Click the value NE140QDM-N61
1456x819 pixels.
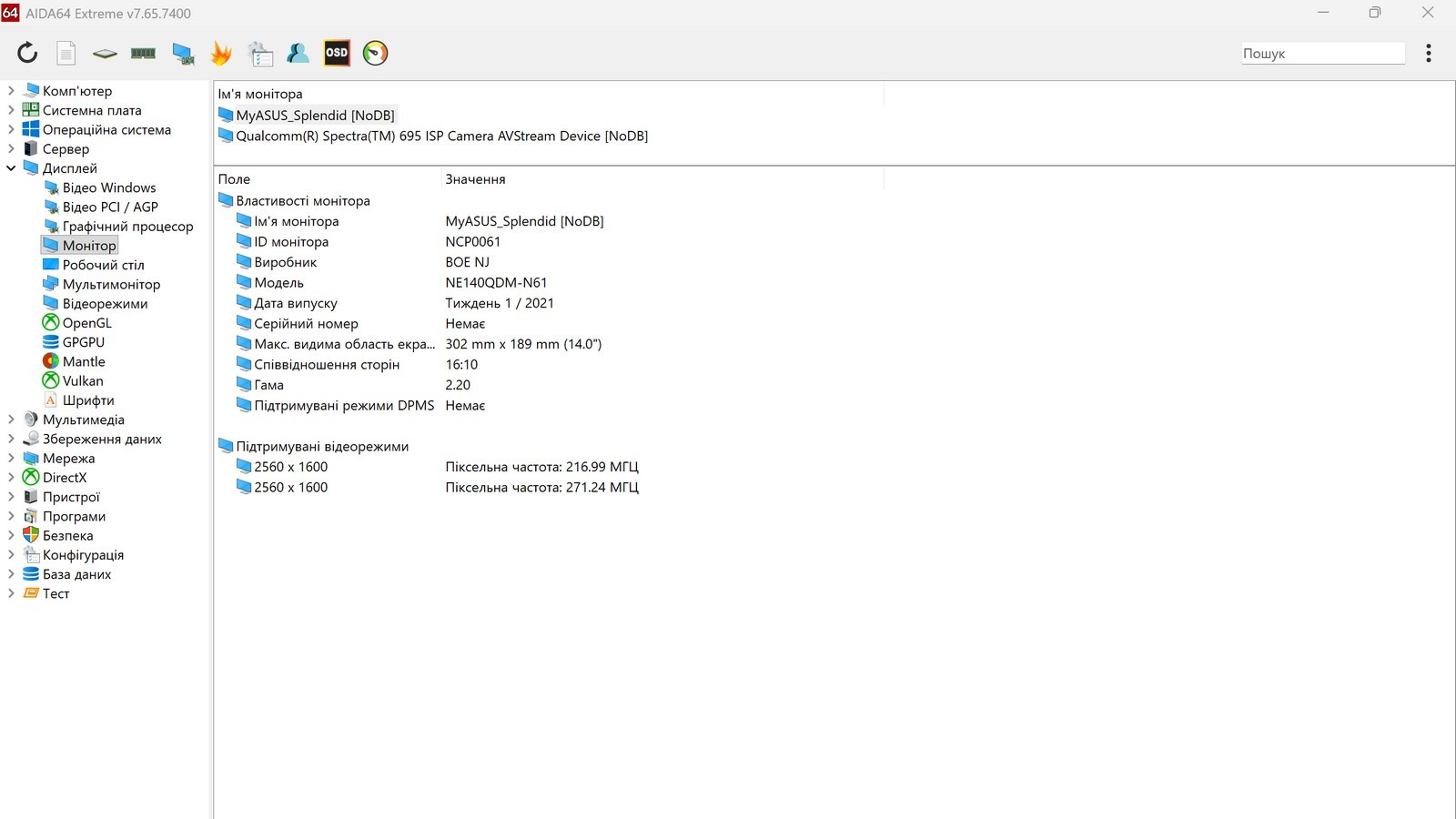coord(496,283)
